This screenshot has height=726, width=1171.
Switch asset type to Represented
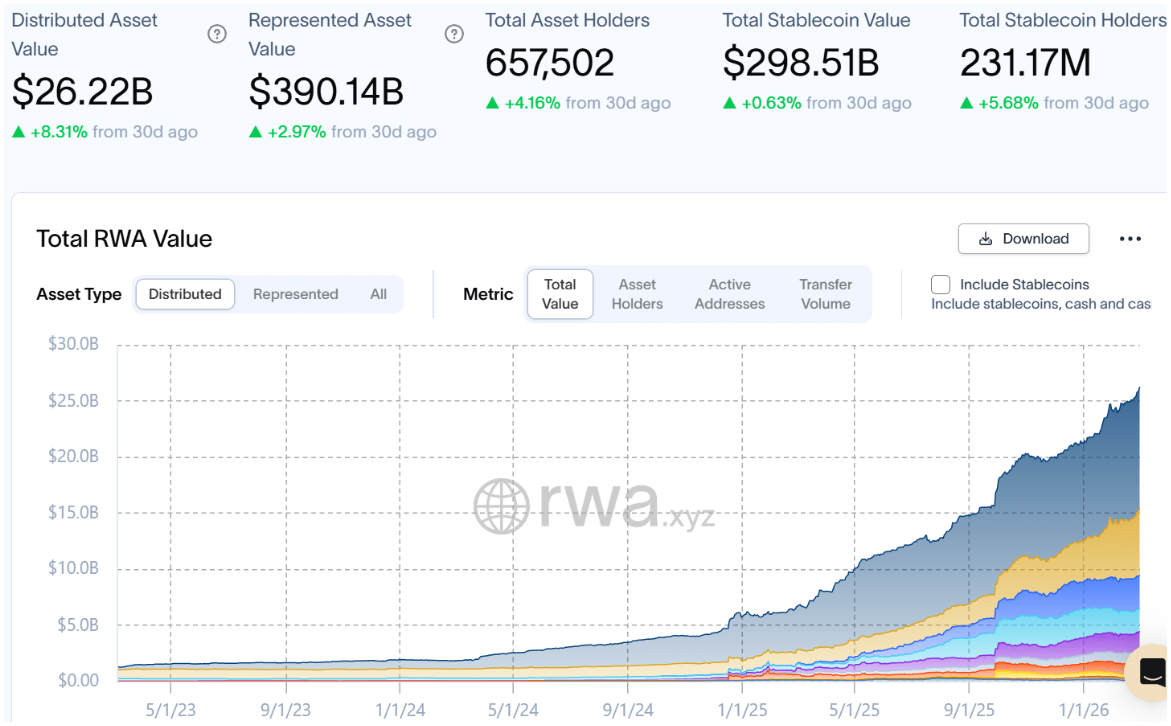[295, 294]
